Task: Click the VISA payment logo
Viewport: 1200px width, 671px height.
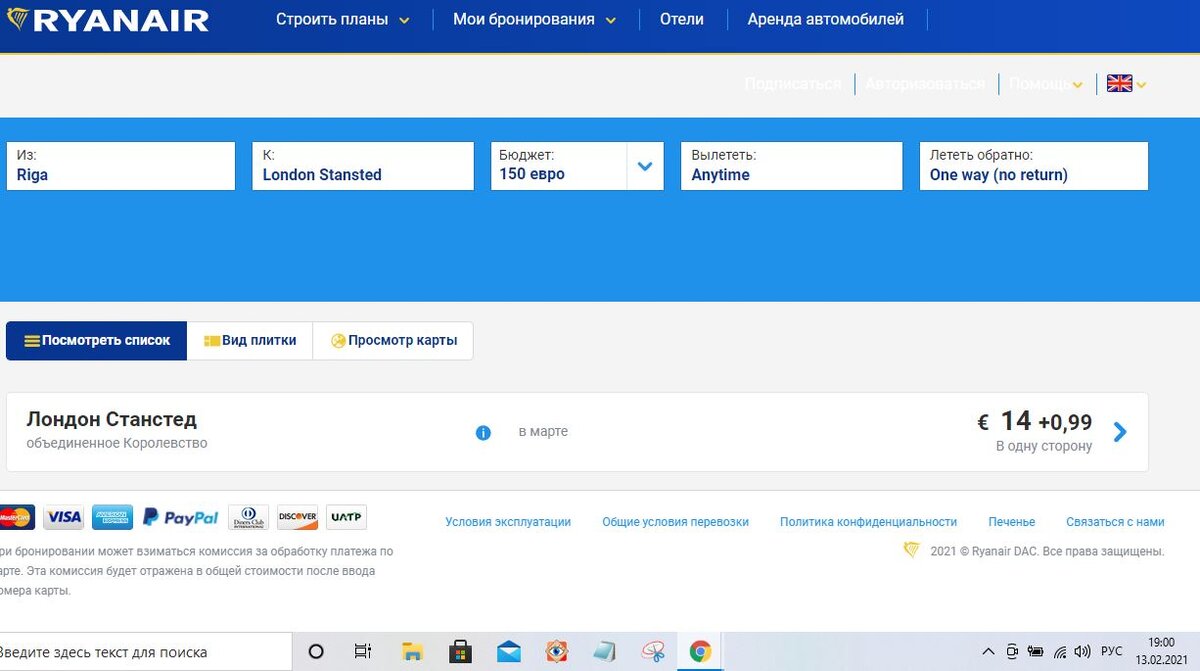Action: [x=64, y=517]
